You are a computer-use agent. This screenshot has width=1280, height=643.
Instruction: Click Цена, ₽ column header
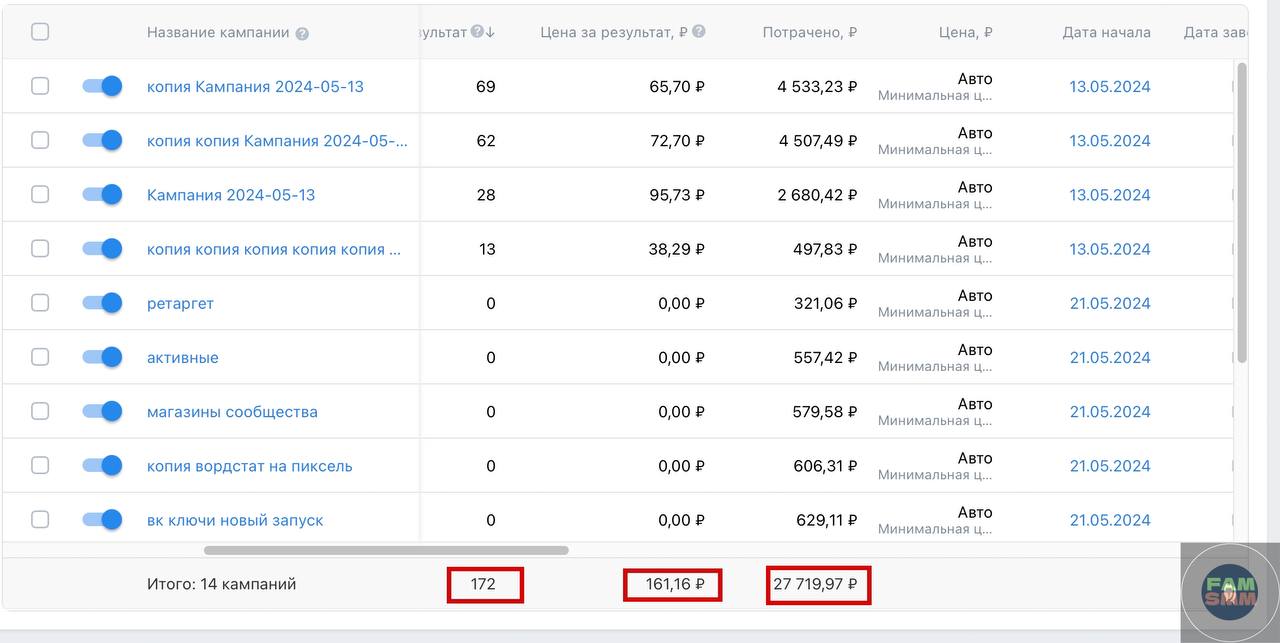tap(965, 32)
